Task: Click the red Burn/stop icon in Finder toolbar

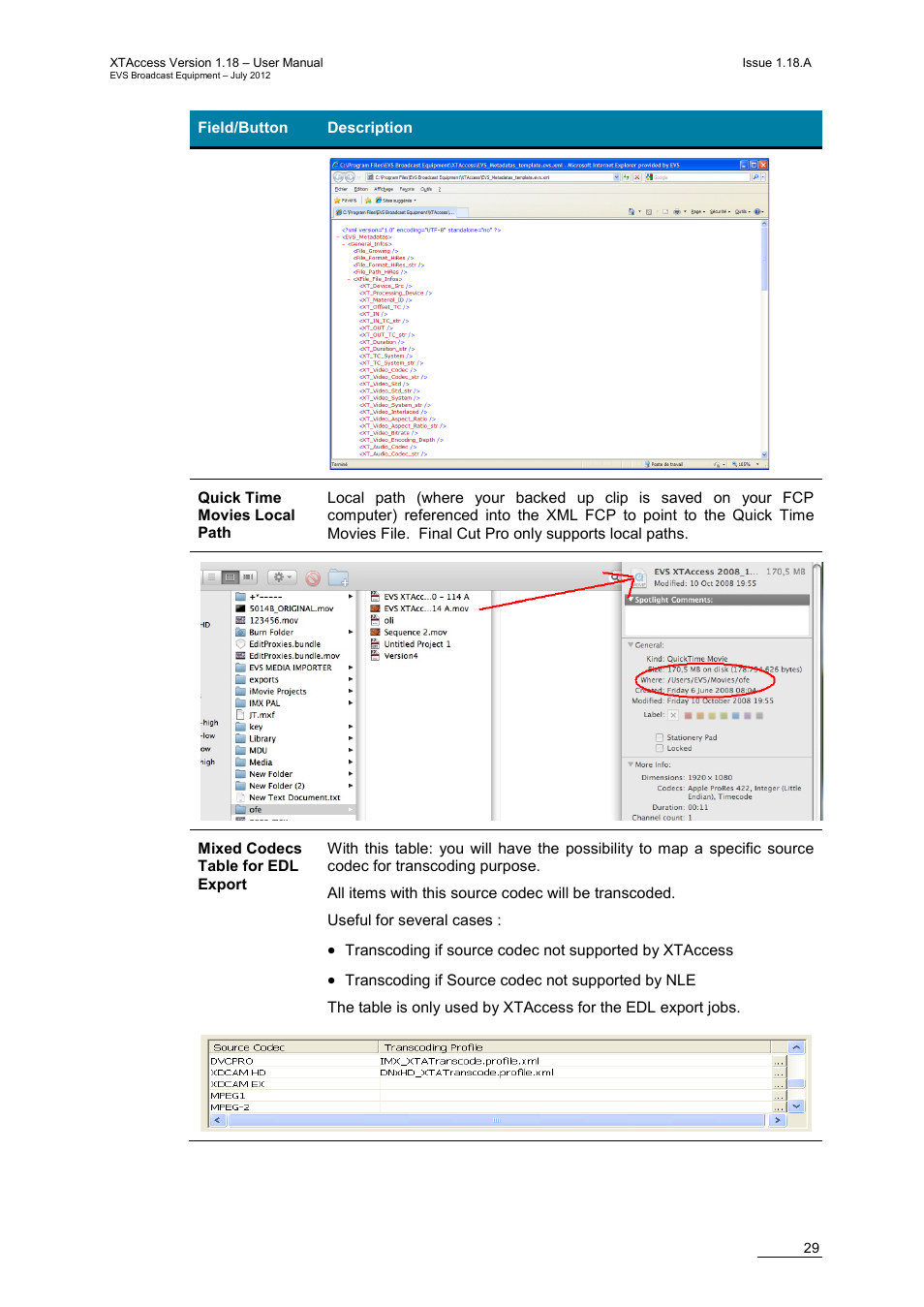Action: 313,578
